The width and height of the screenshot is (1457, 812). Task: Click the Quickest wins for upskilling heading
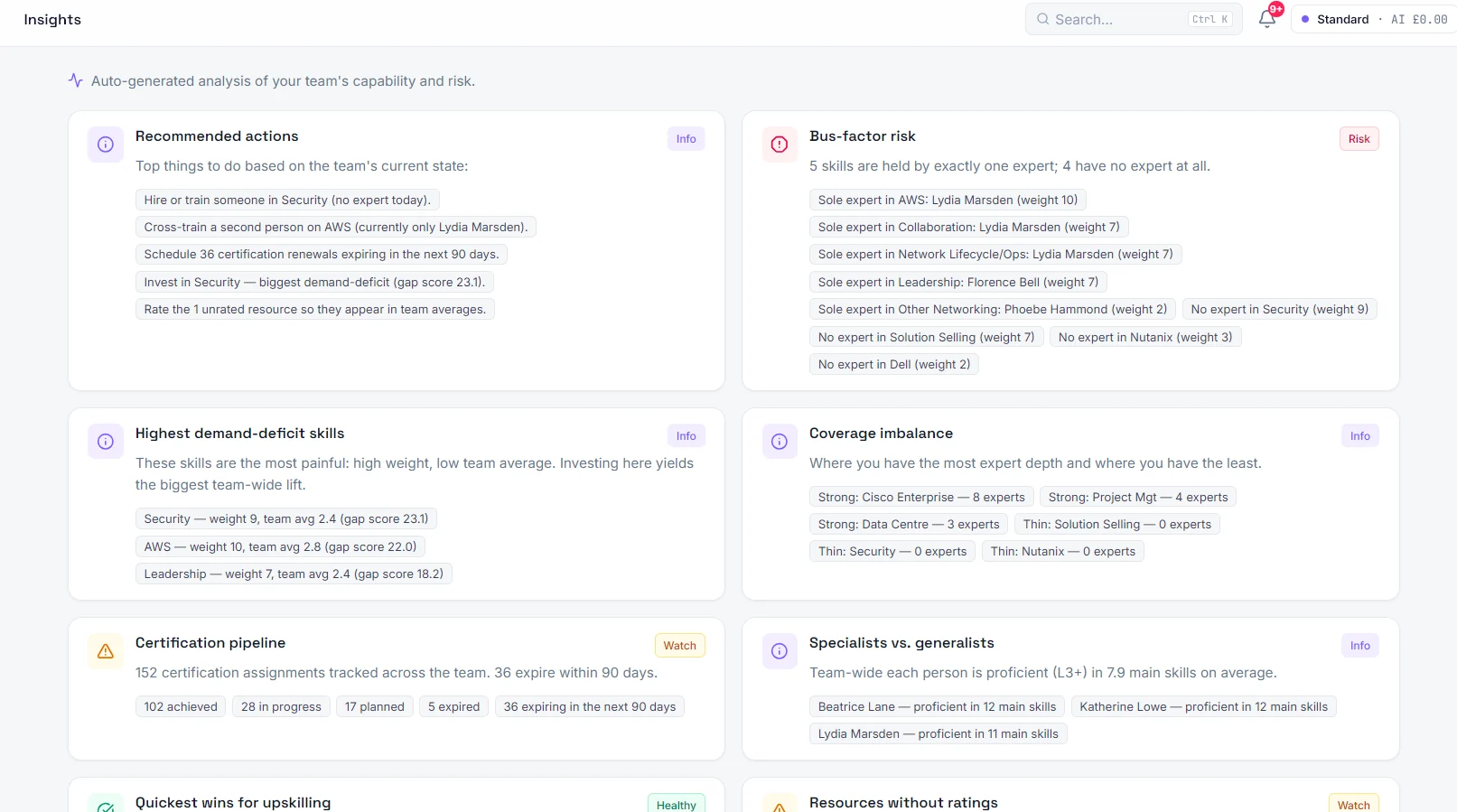pos(233,803)
